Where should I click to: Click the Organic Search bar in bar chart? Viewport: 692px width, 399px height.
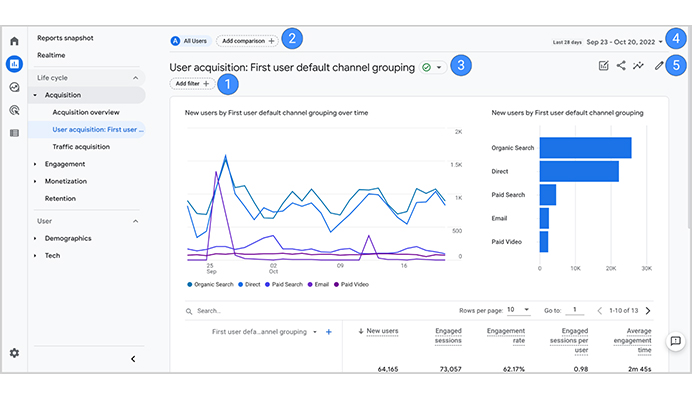point(585,147)
